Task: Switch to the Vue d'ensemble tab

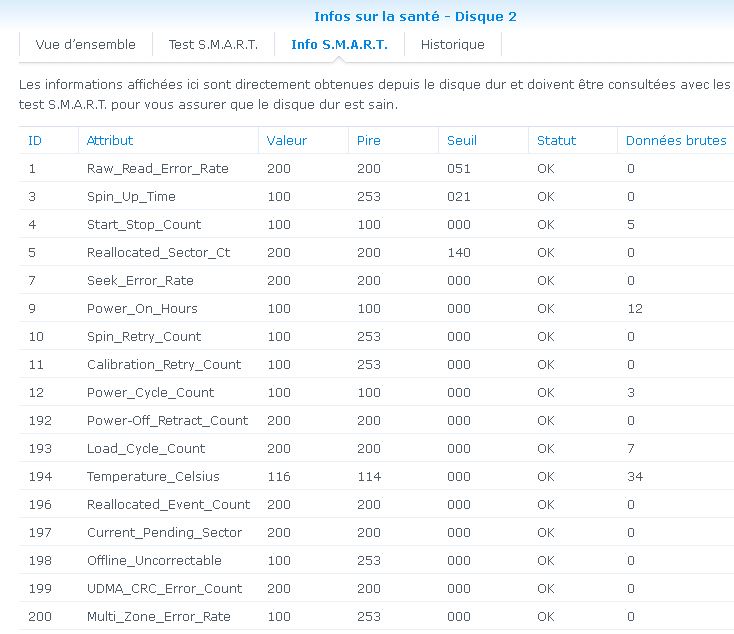Action: [86, 44]
